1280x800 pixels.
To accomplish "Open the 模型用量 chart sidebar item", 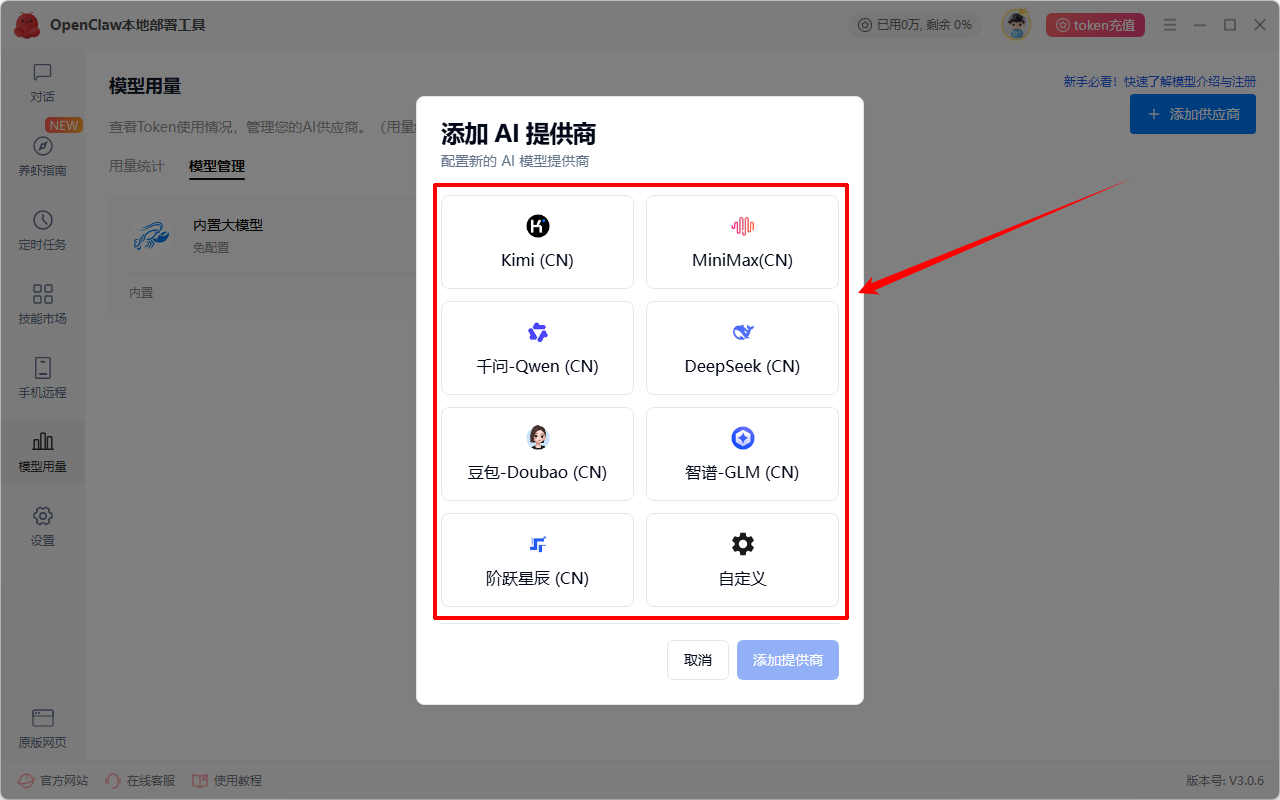I will (42, 453).
